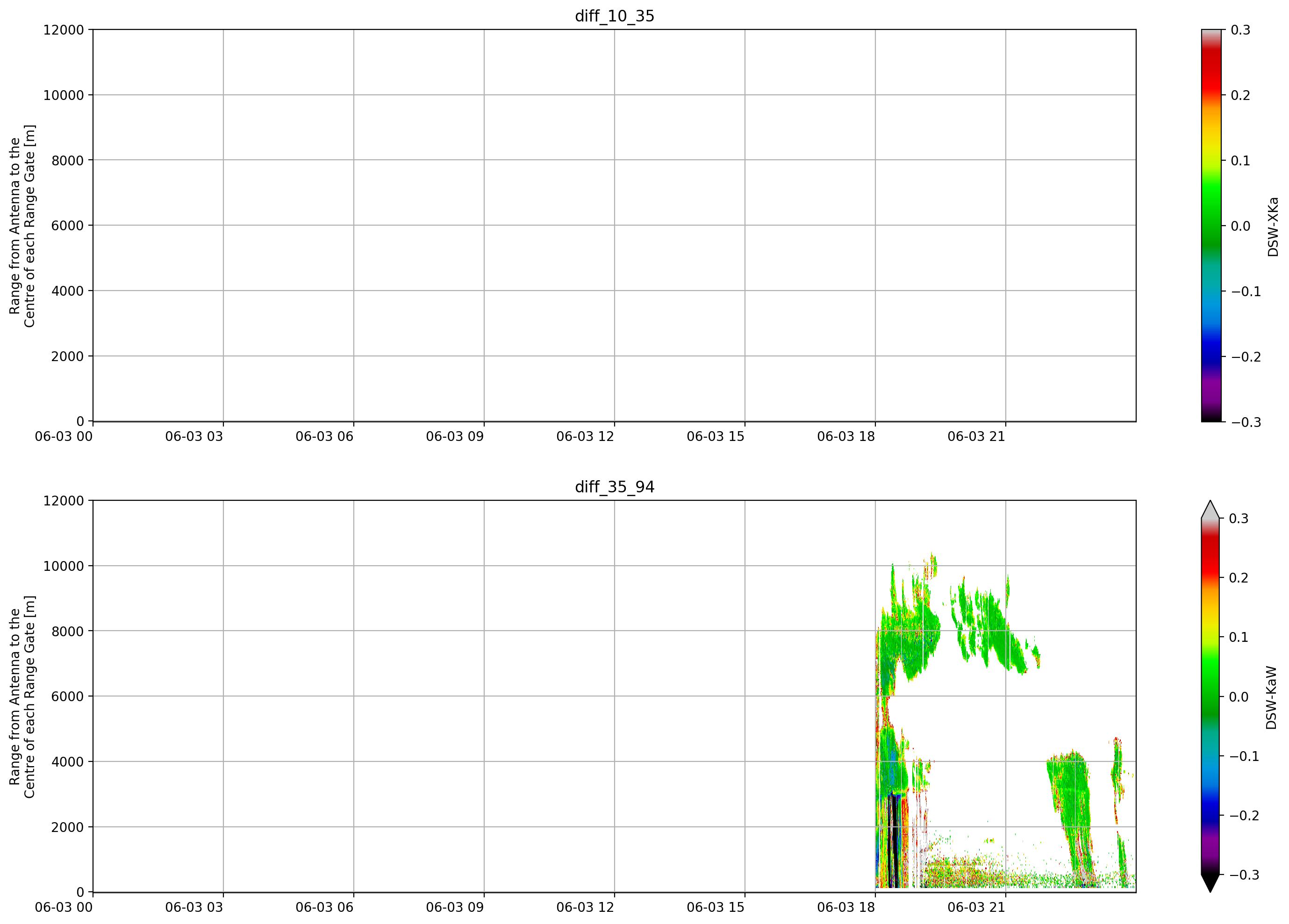This screenshot has height=924, width=1289.
Task: Click the 2000 y-tick in the diff_35_94 plot
Action: click(x=68, y=827)
